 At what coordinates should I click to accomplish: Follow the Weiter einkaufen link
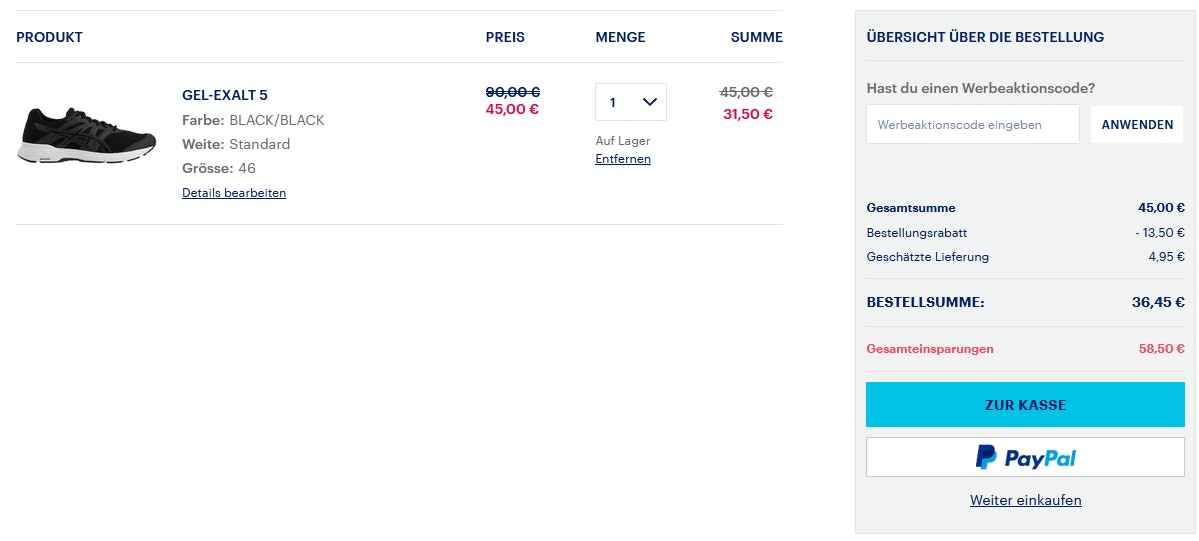(1025, 500)
